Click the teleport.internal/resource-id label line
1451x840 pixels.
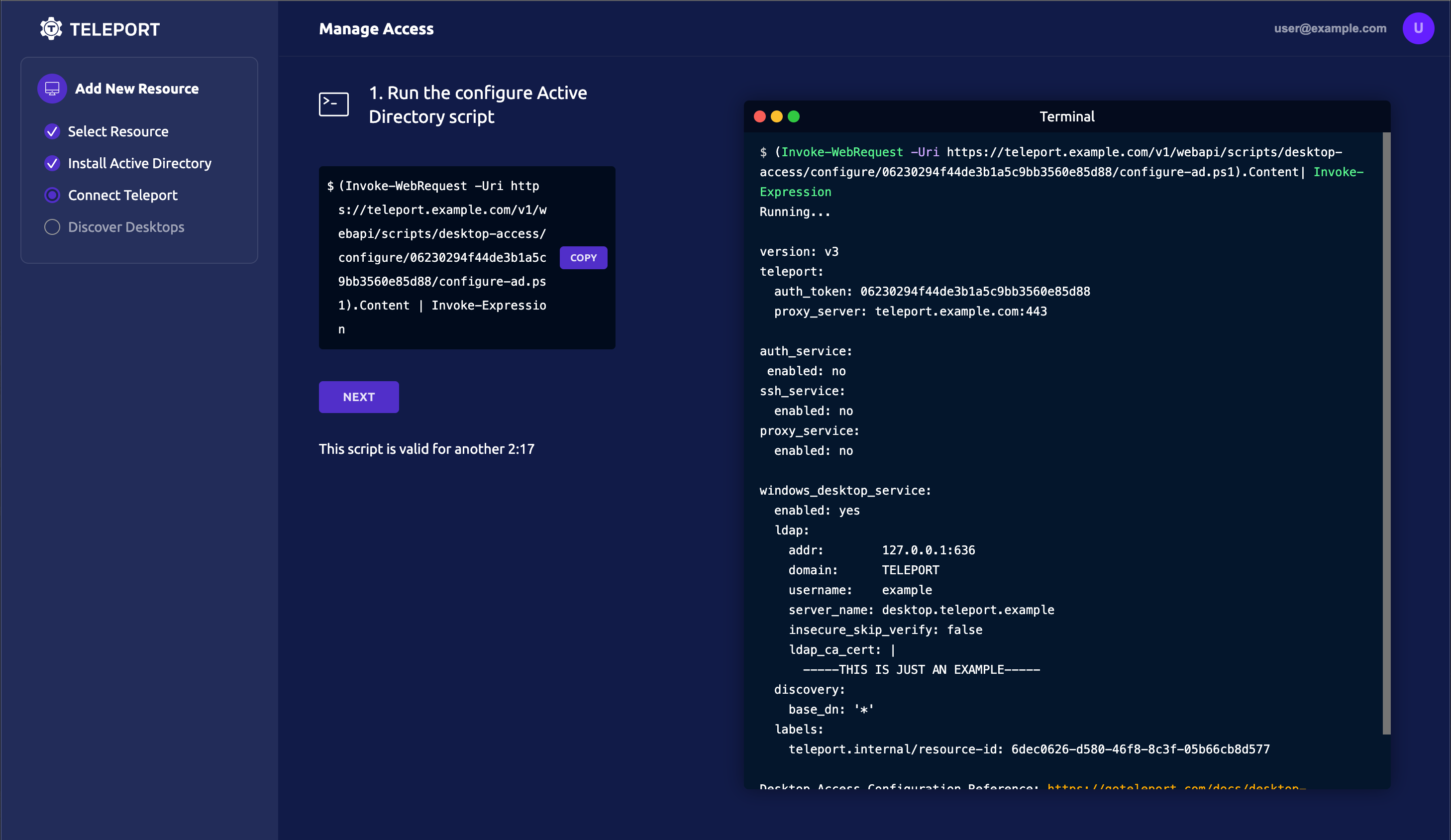pyautogui.click(x=1029, y=749)
